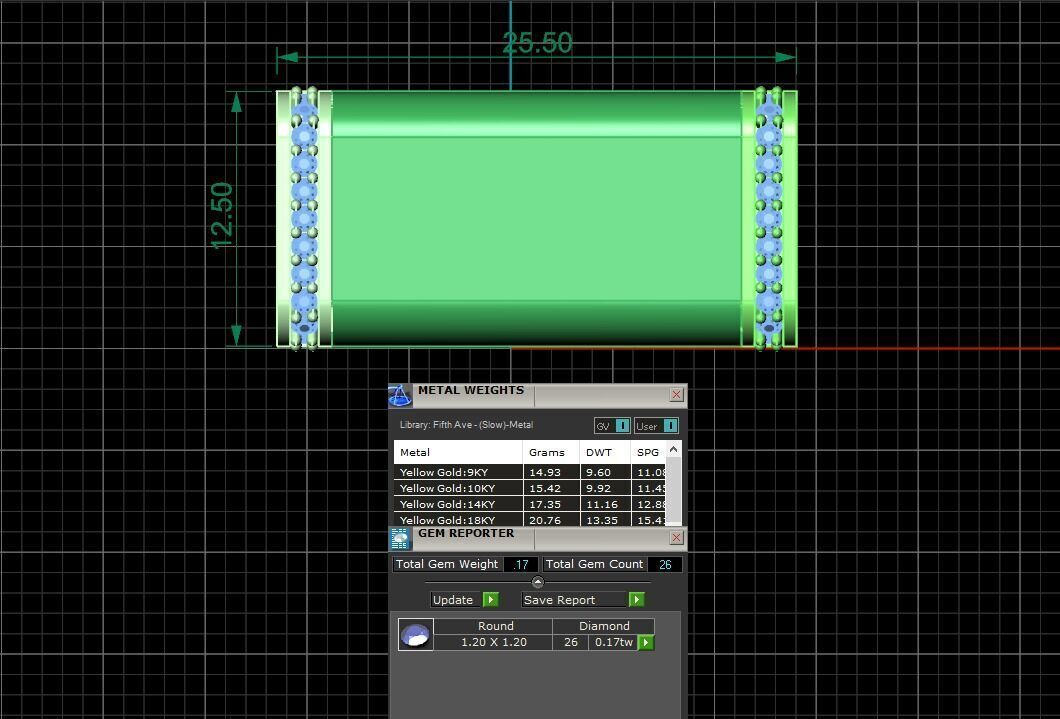
Task: Click the Grams column header
Action: click(x=551, y=453)
